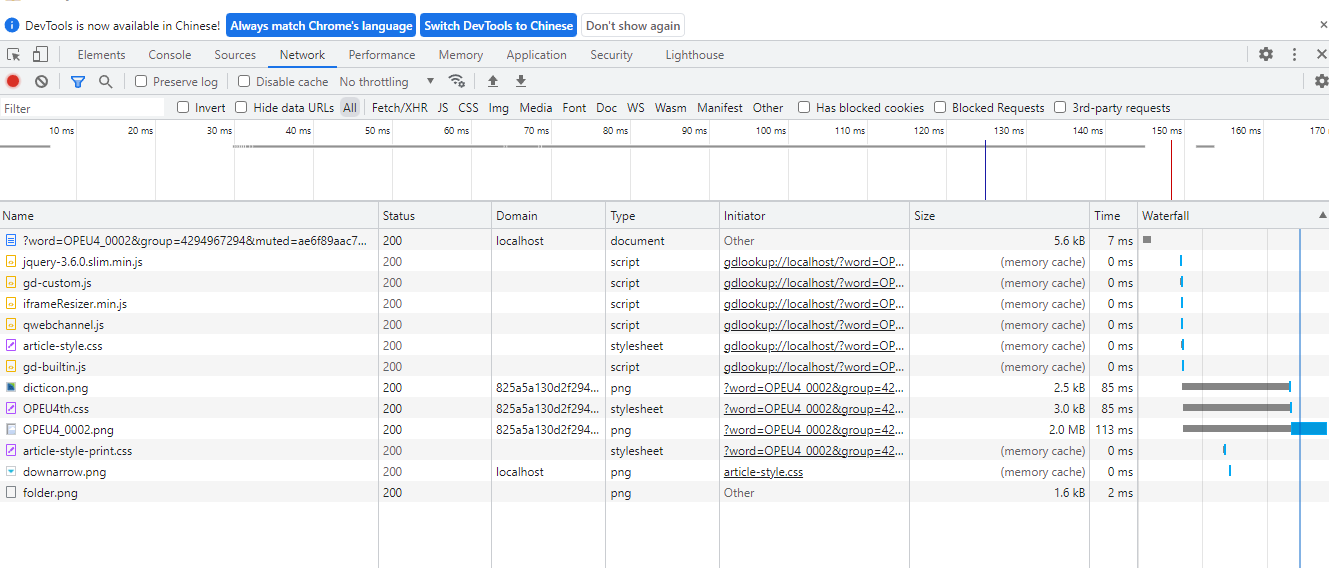1329x568 pixels.
Task: Open article-style.css initiator link for downarrow.png
Action: (763, 471)
